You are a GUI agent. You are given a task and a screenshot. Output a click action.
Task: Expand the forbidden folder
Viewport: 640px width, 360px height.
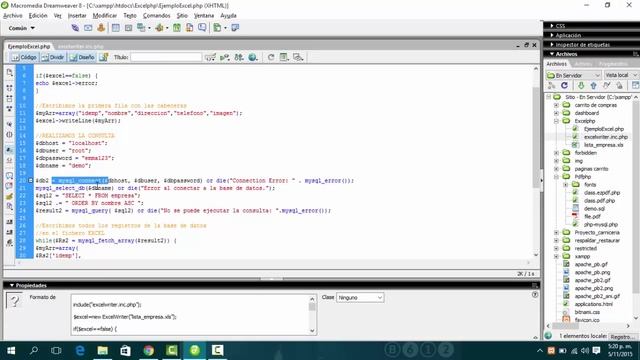[556, 153]
